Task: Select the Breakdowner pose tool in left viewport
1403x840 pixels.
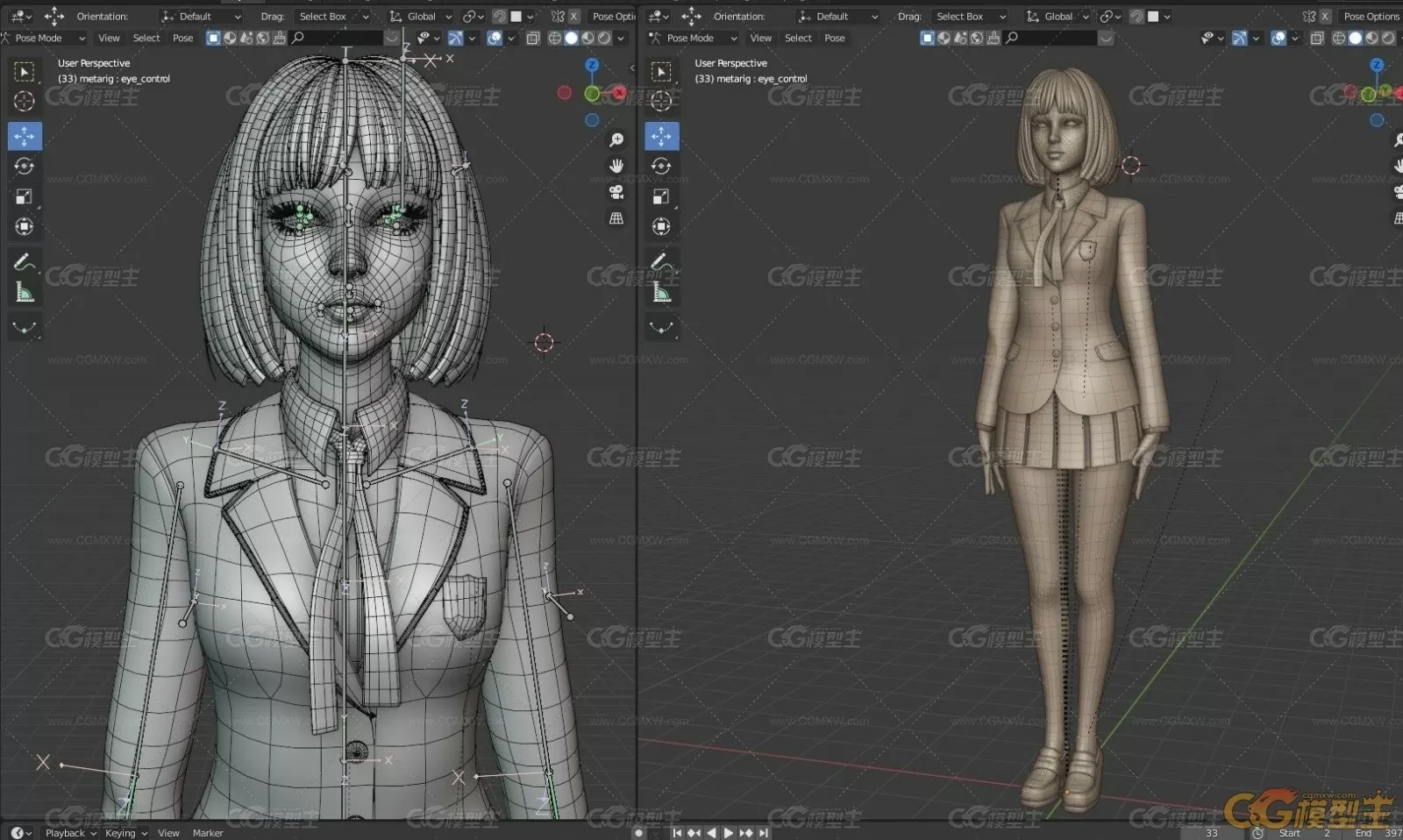Action: pos(25,327)
